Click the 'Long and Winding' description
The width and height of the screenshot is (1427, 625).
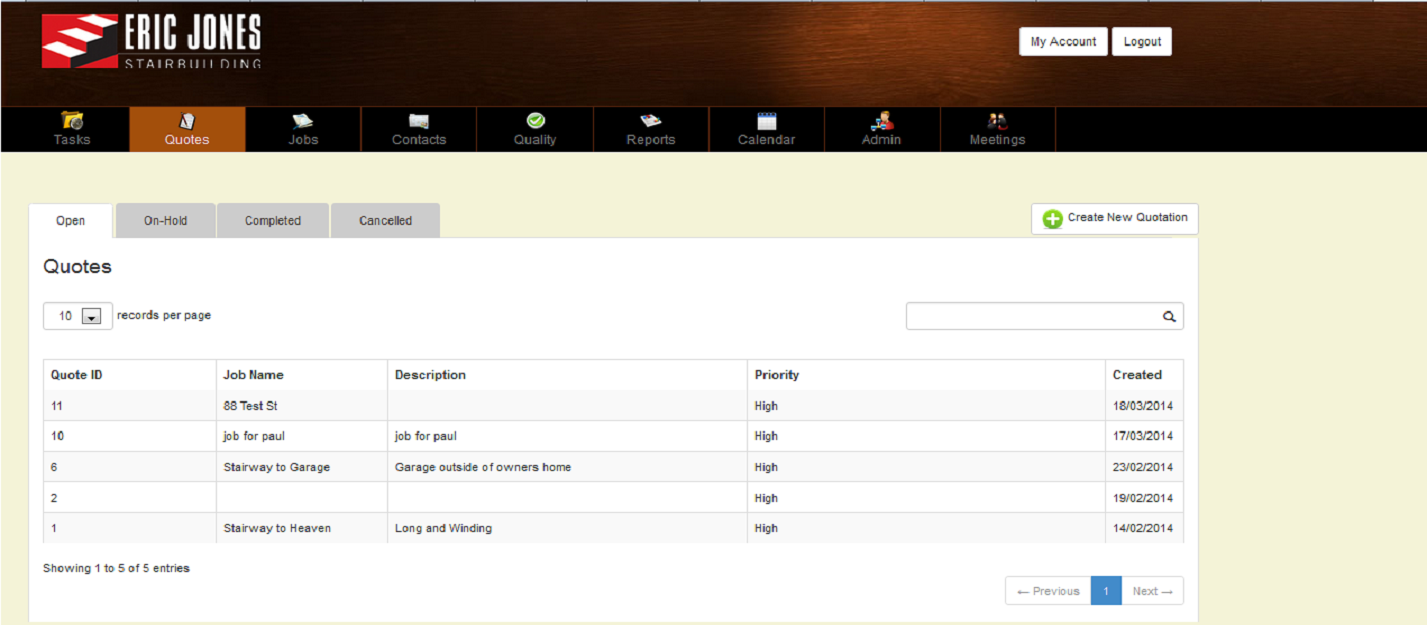point(443,528)
